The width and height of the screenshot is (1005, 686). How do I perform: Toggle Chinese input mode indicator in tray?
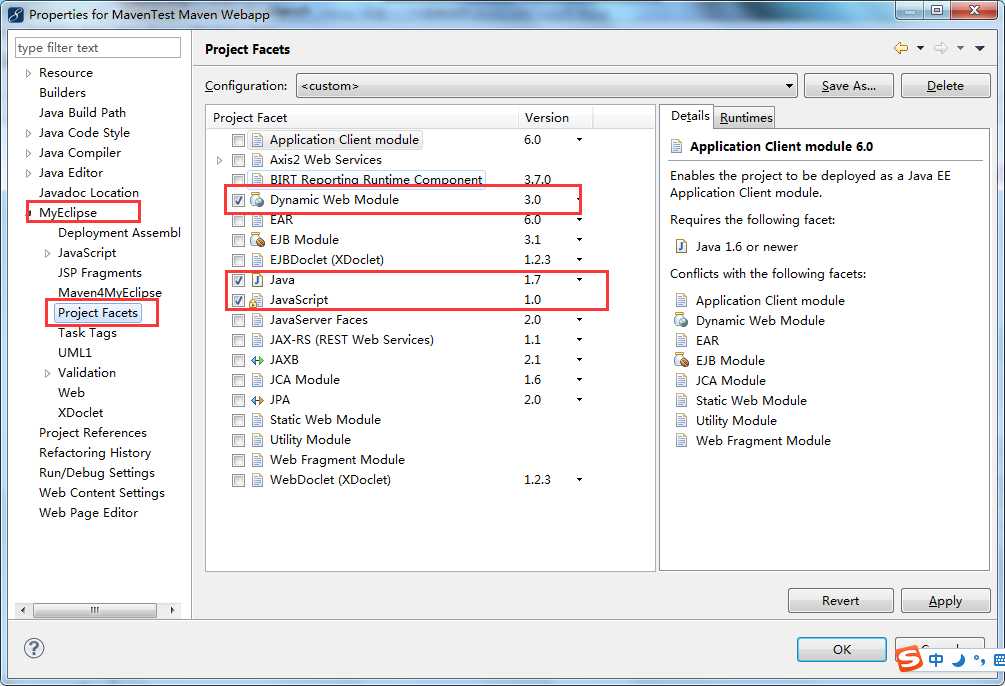click(936, 660)
